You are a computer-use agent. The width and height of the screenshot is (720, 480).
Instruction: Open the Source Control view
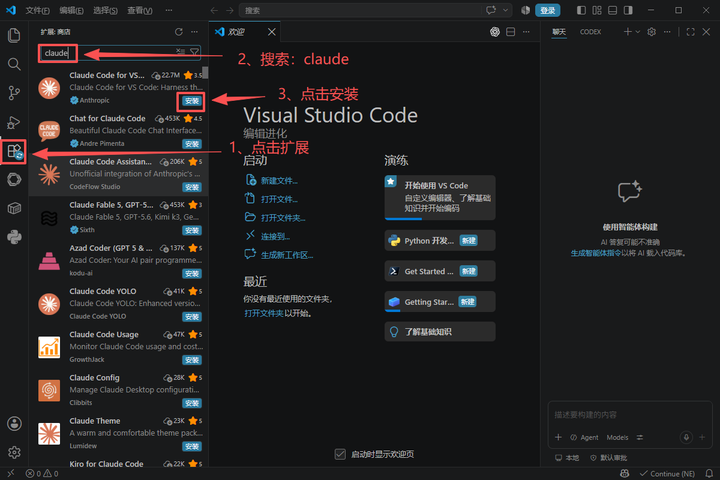[x=14, y=93]
